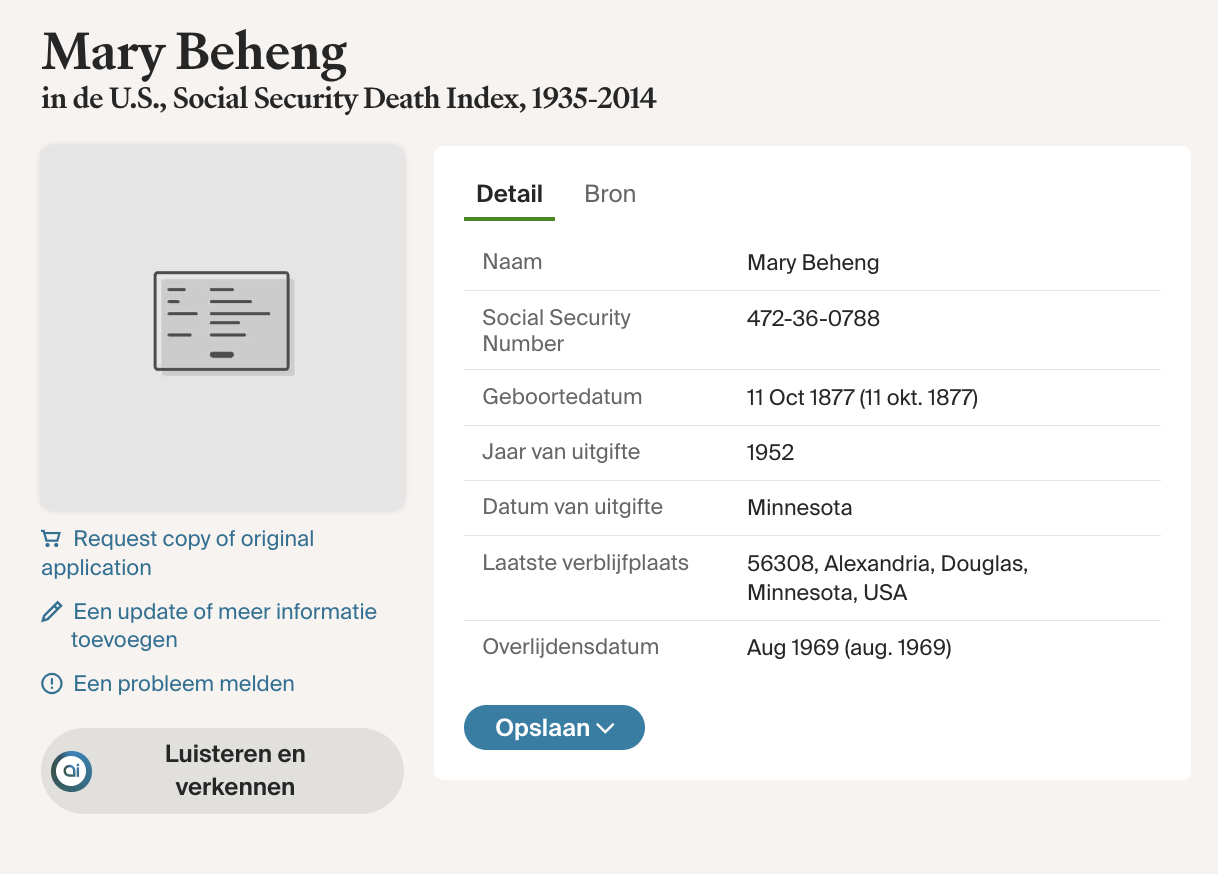Click the Social Security Death Index subtitle
The image size is (1218, 874).
click(349, 99)
